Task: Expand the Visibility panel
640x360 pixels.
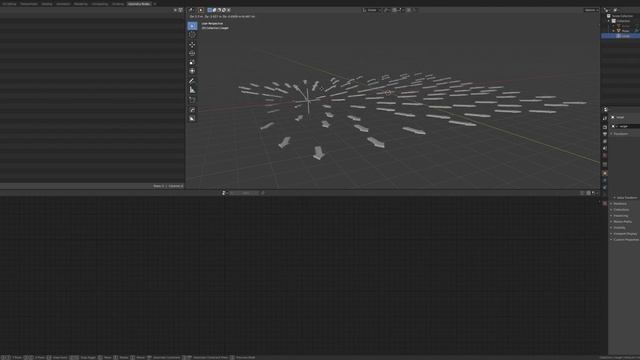Action: tap(619, 228)
